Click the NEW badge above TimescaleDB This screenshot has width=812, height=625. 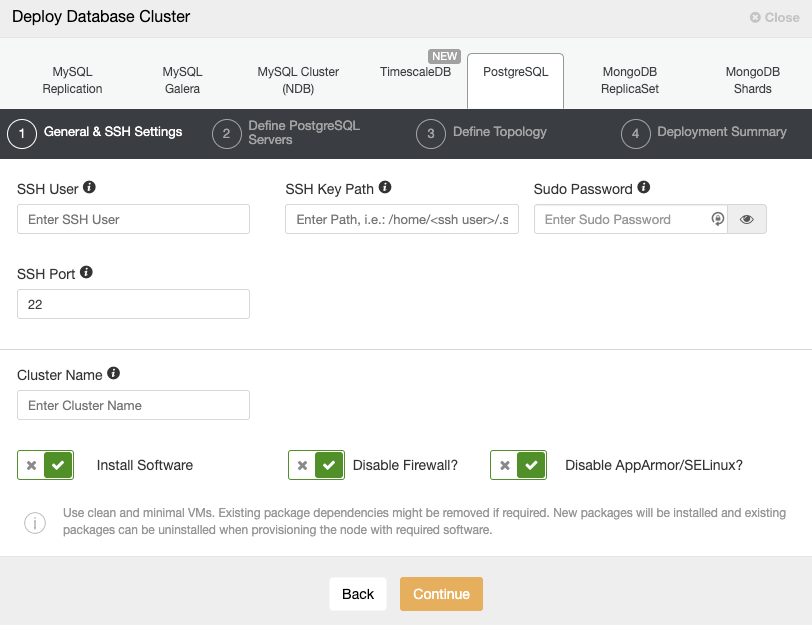pyautogui.click(x=444, y=56)
